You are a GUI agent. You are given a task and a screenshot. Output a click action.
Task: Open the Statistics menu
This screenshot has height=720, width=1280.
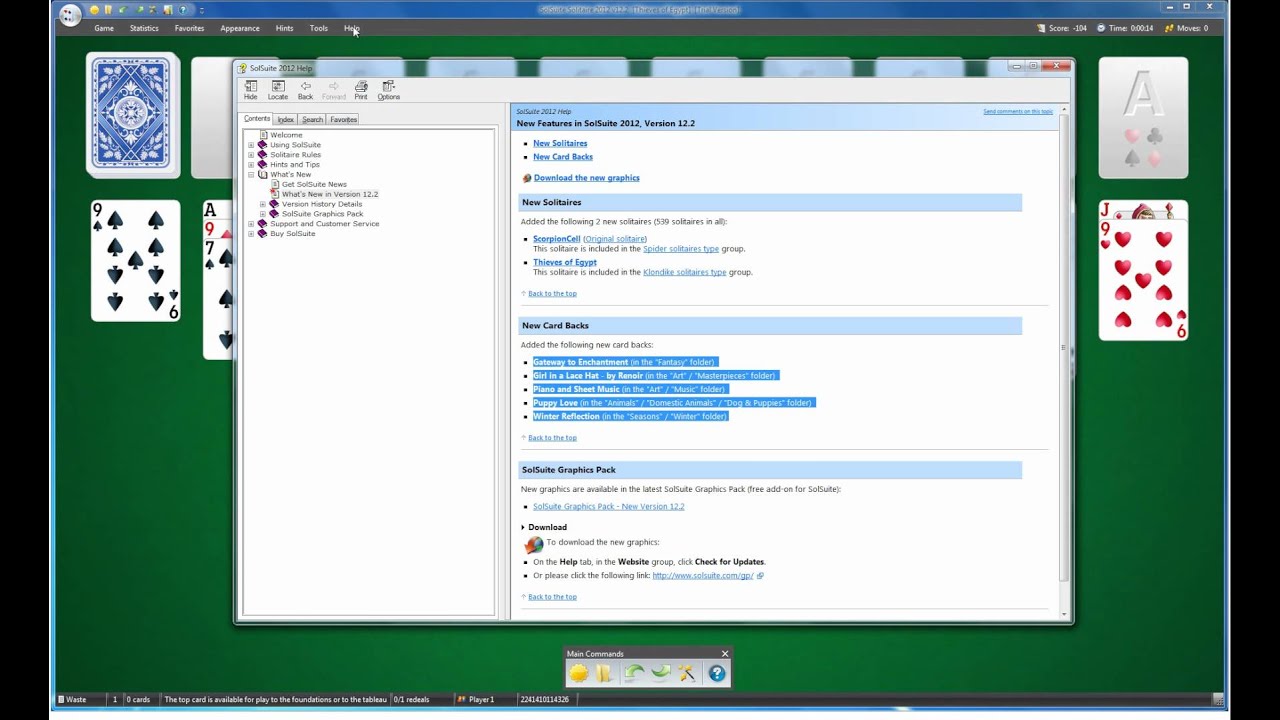(x=144, y=28)
